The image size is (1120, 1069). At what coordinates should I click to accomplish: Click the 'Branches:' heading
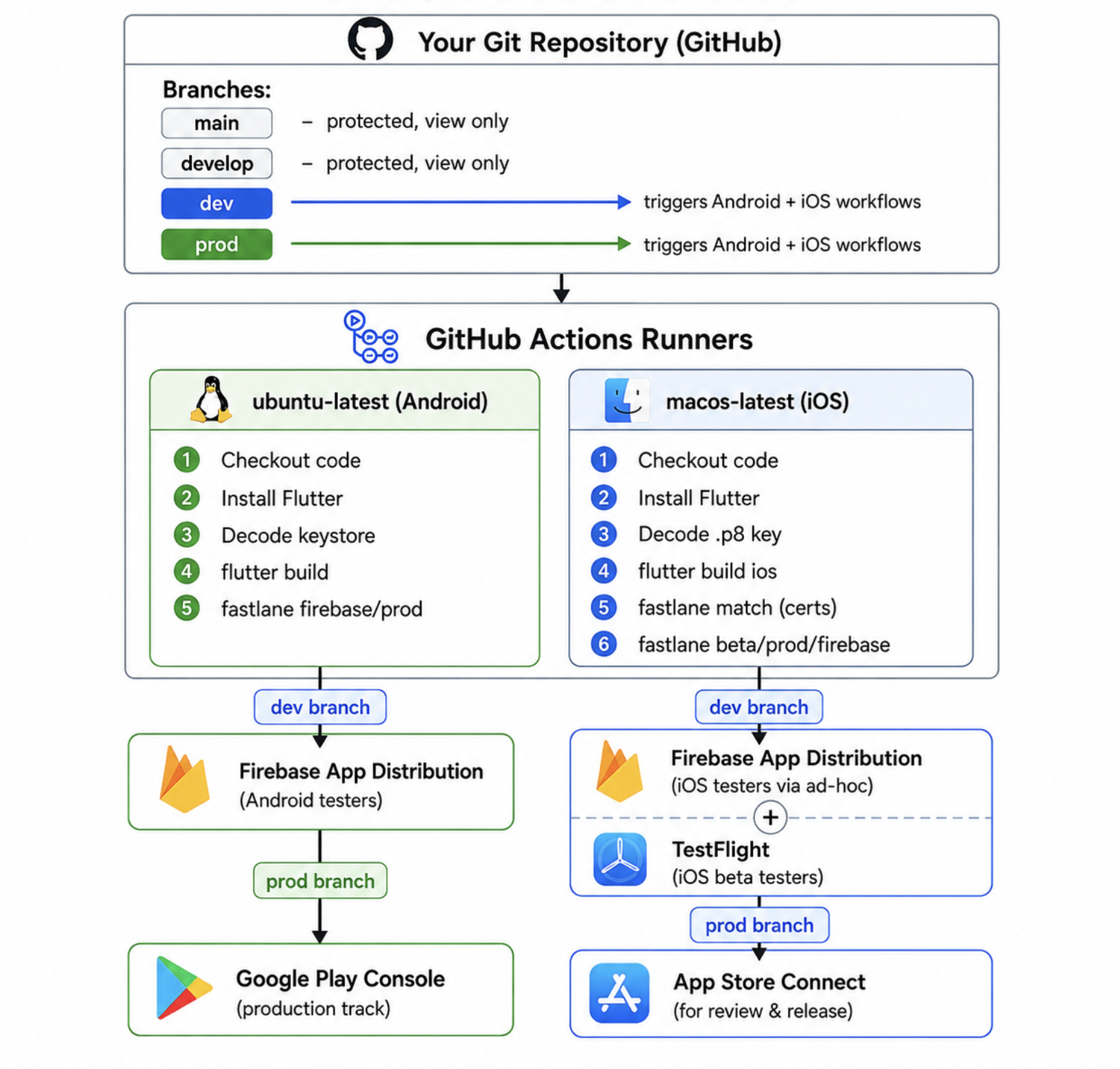(217, 90)
